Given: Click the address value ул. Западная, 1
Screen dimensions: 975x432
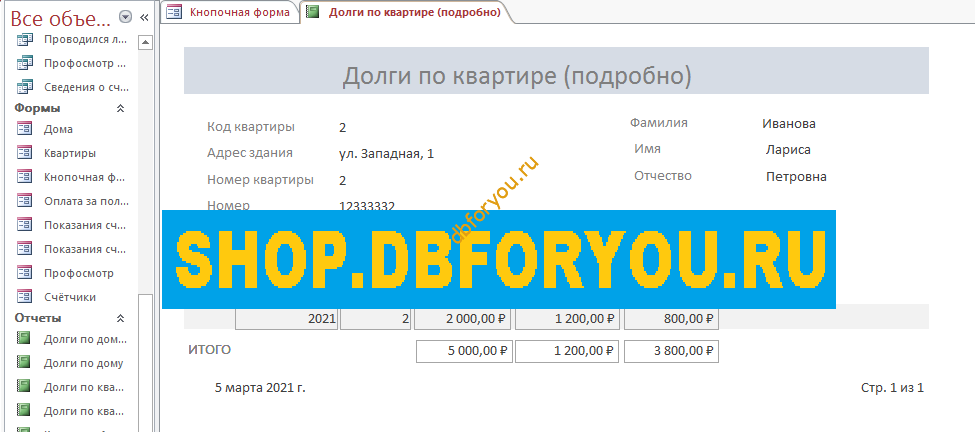Looking at the screenshot, I should tap(386, 154).
